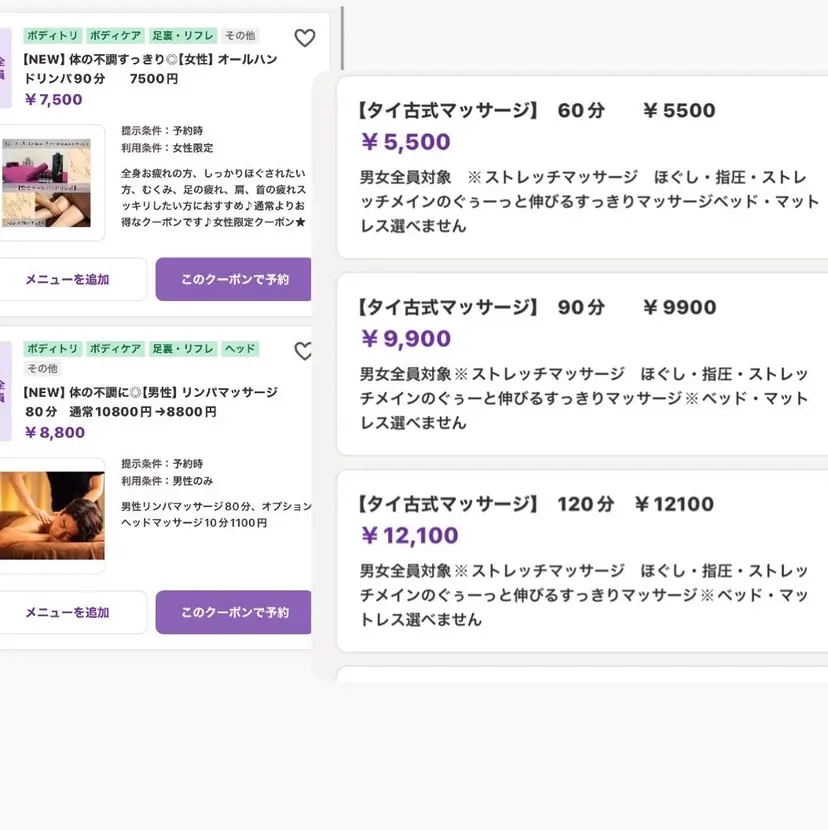The image size is (828, 830).
Task: Click the ボディケア tag on the women's coupon
Action: click(x=115, y=35)
